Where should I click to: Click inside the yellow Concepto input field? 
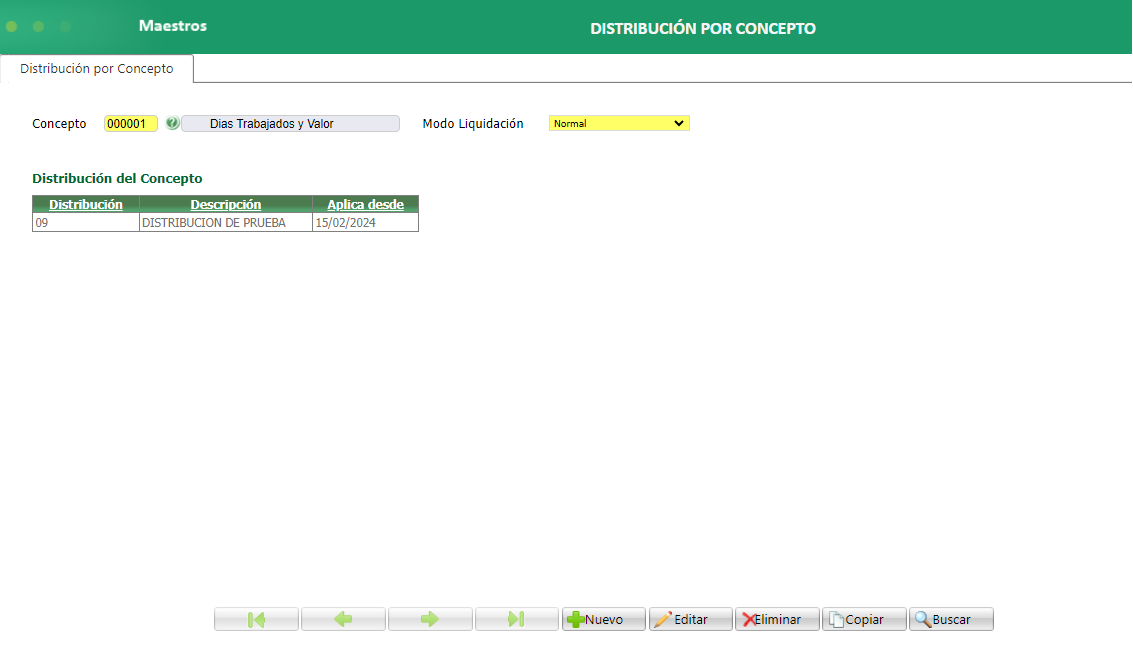click(131, 123)
